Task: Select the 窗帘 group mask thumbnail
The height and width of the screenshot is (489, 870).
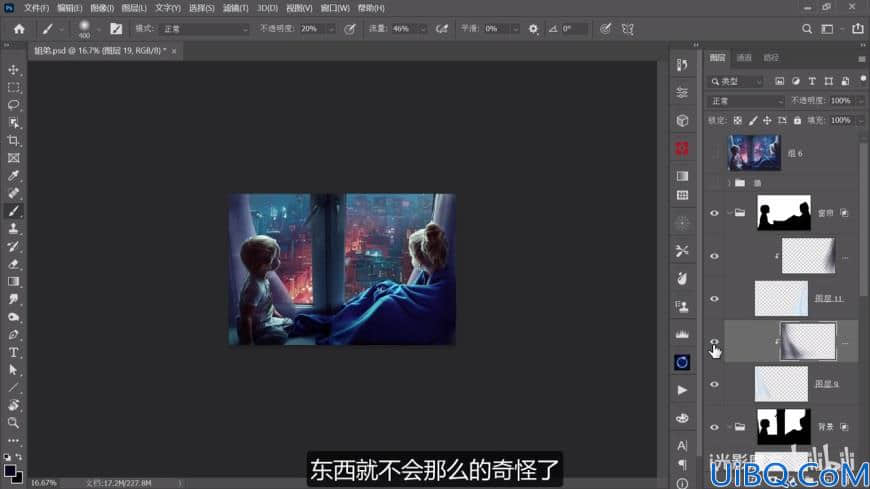Action: 784,213
